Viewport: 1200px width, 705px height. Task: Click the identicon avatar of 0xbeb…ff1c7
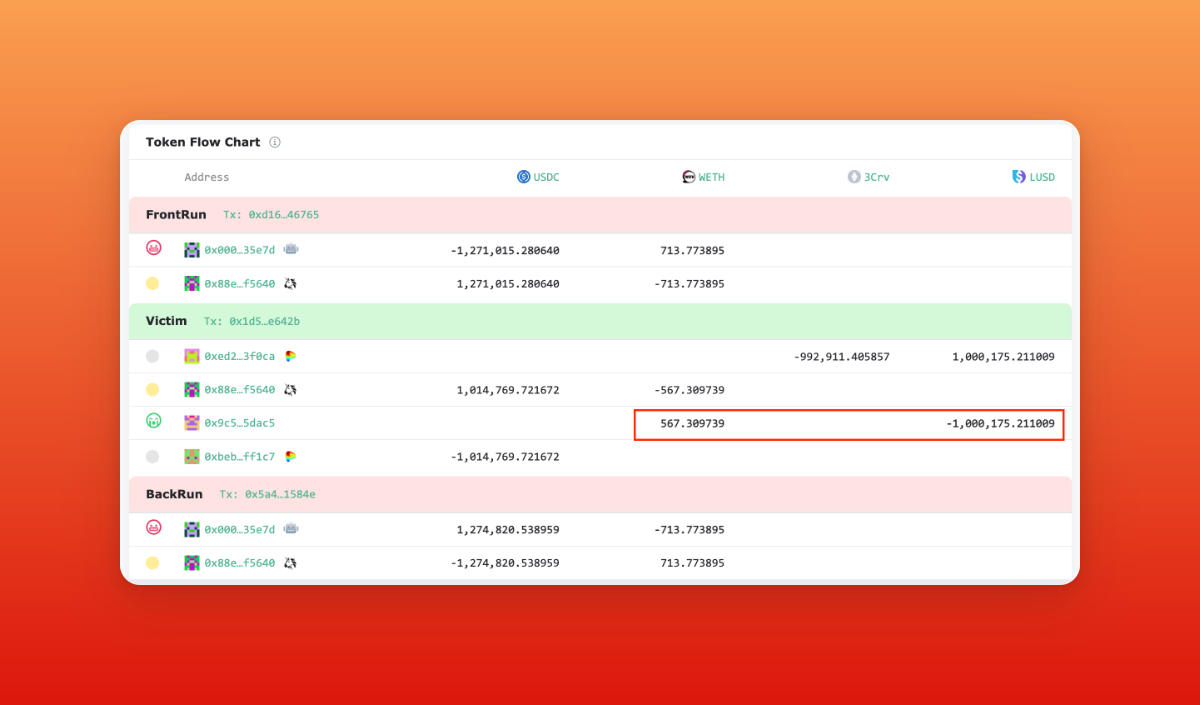pos(192,457)
